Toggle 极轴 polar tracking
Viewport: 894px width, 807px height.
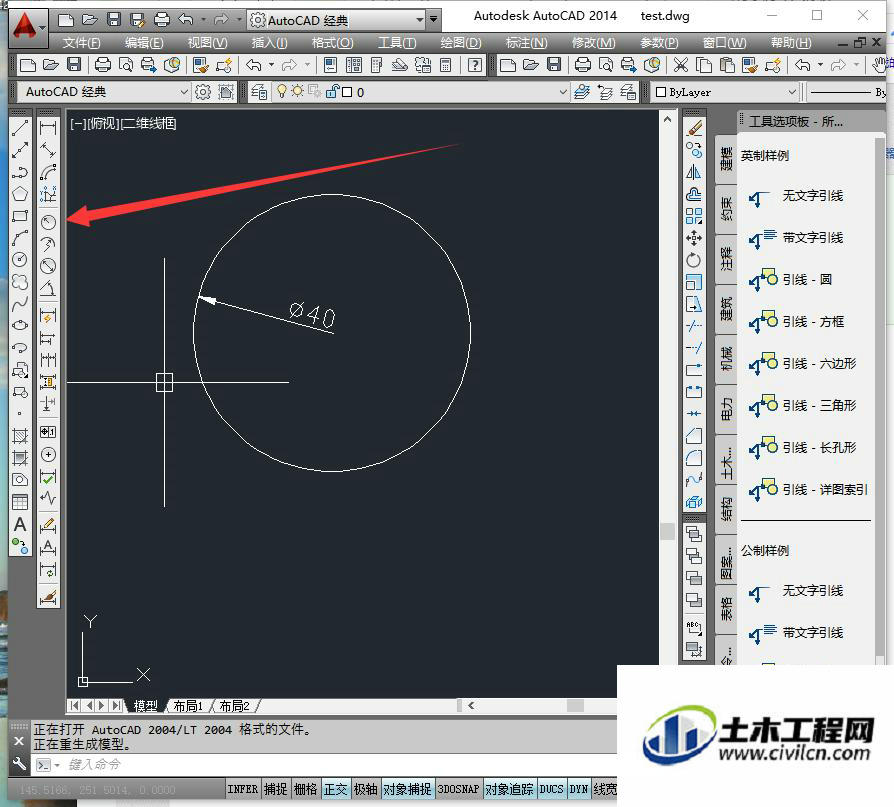pos(365,789)
